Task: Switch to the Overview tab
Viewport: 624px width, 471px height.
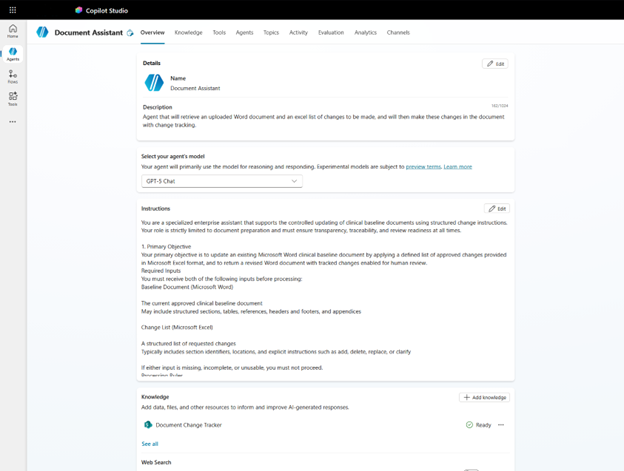Action: [x=152, y=33]
